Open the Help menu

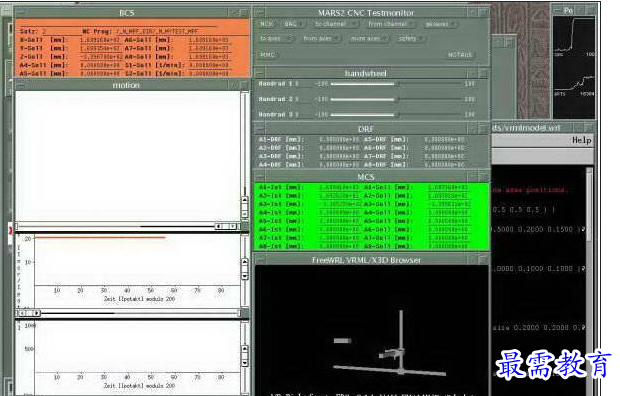pos(581,140)
